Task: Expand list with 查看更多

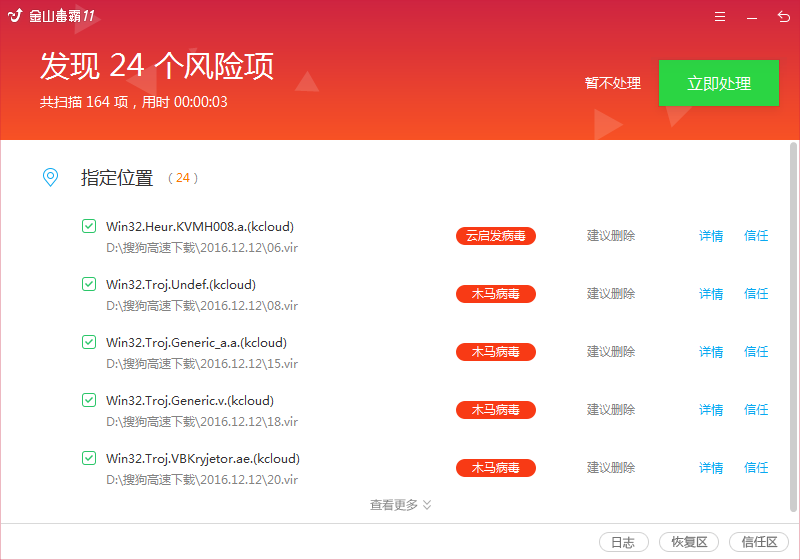Action: tap(400, 505)
